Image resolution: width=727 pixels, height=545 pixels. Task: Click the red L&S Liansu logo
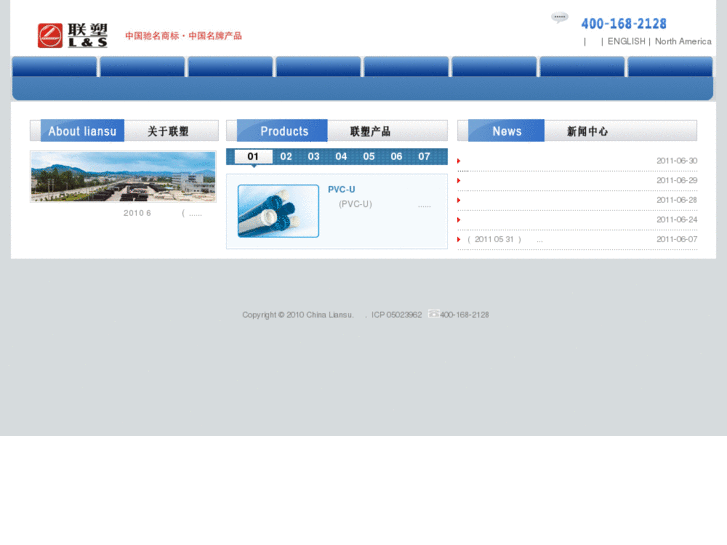coord(72,36)
